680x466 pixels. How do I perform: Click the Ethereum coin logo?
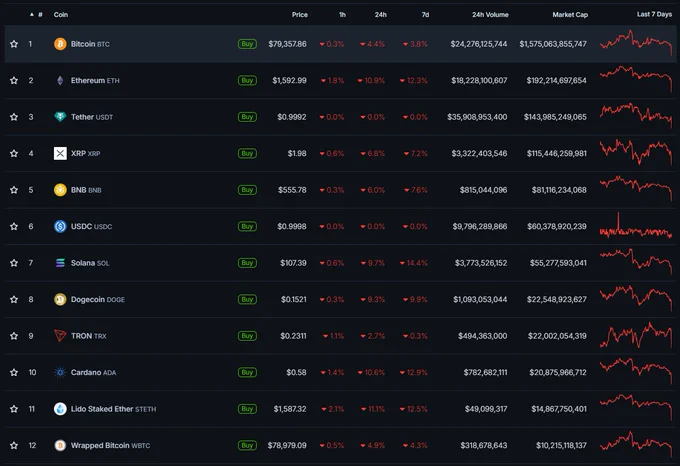coord(60,80)
